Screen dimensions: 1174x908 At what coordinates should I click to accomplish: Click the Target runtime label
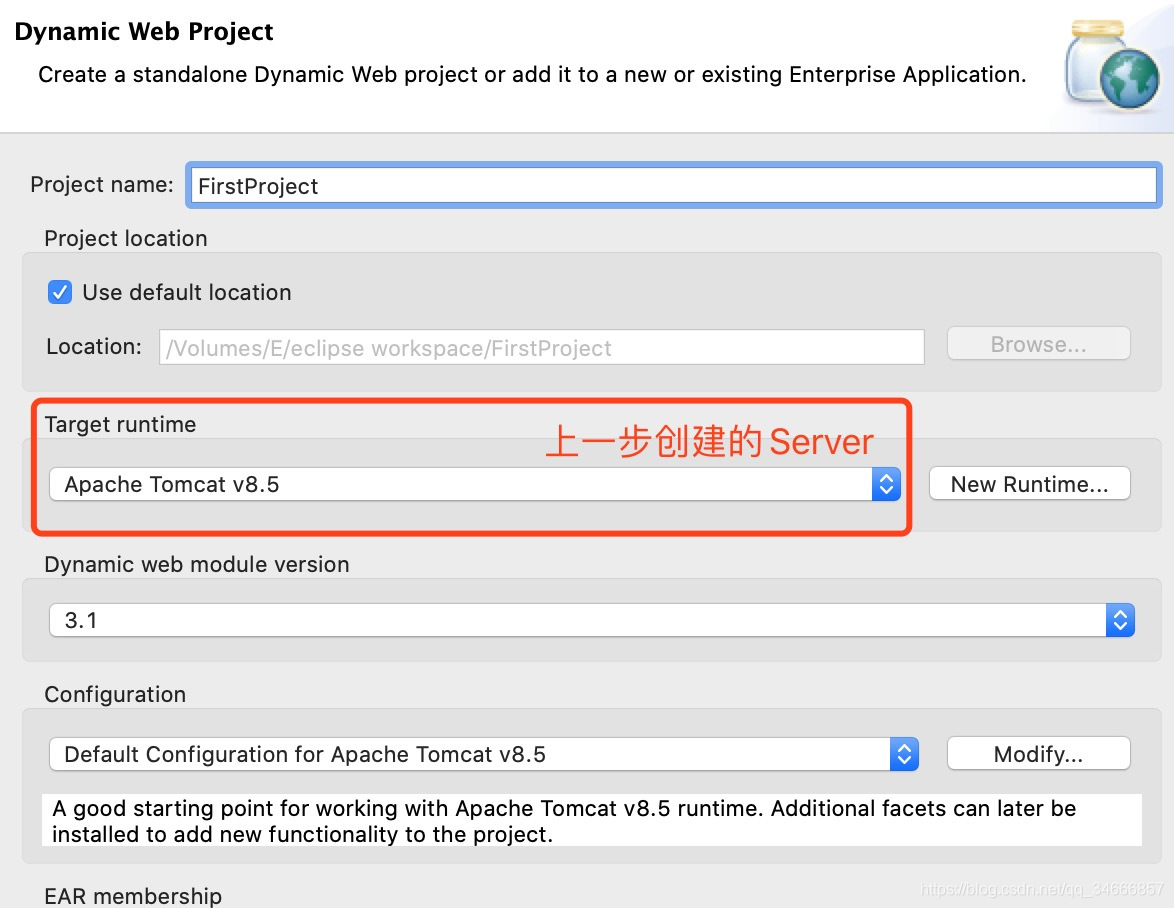tap(121, 424)
